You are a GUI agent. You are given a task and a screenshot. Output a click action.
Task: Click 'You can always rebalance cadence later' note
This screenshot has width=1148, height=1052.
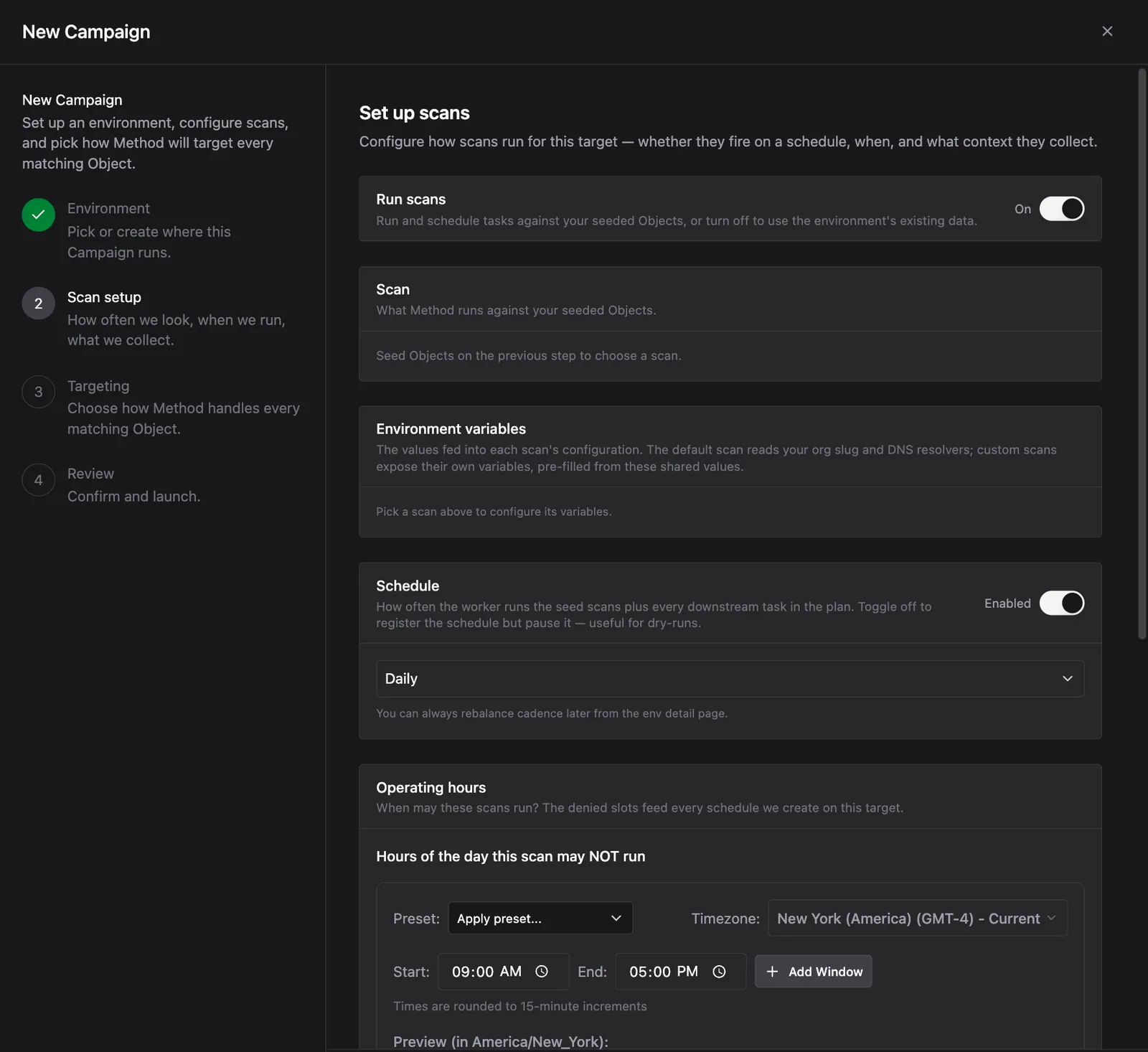pyautogui.click(x=552, y=713)
